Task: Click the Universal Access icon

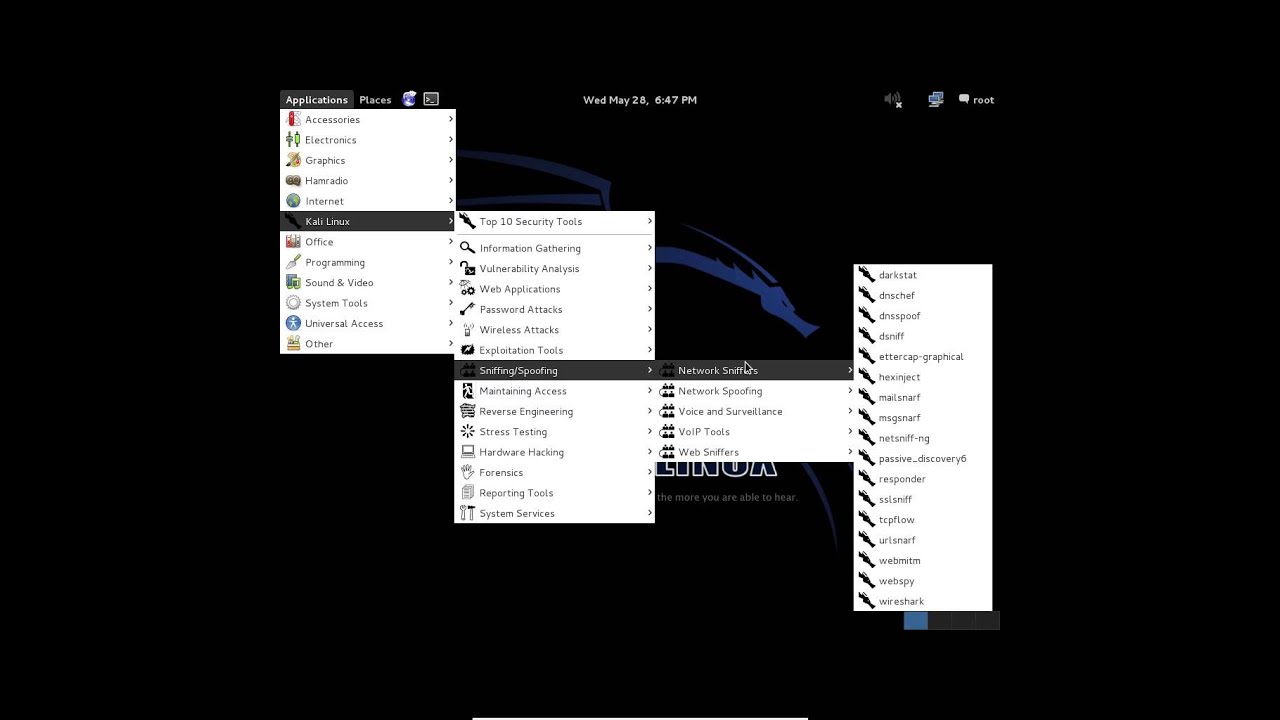Action: point(293,323)
